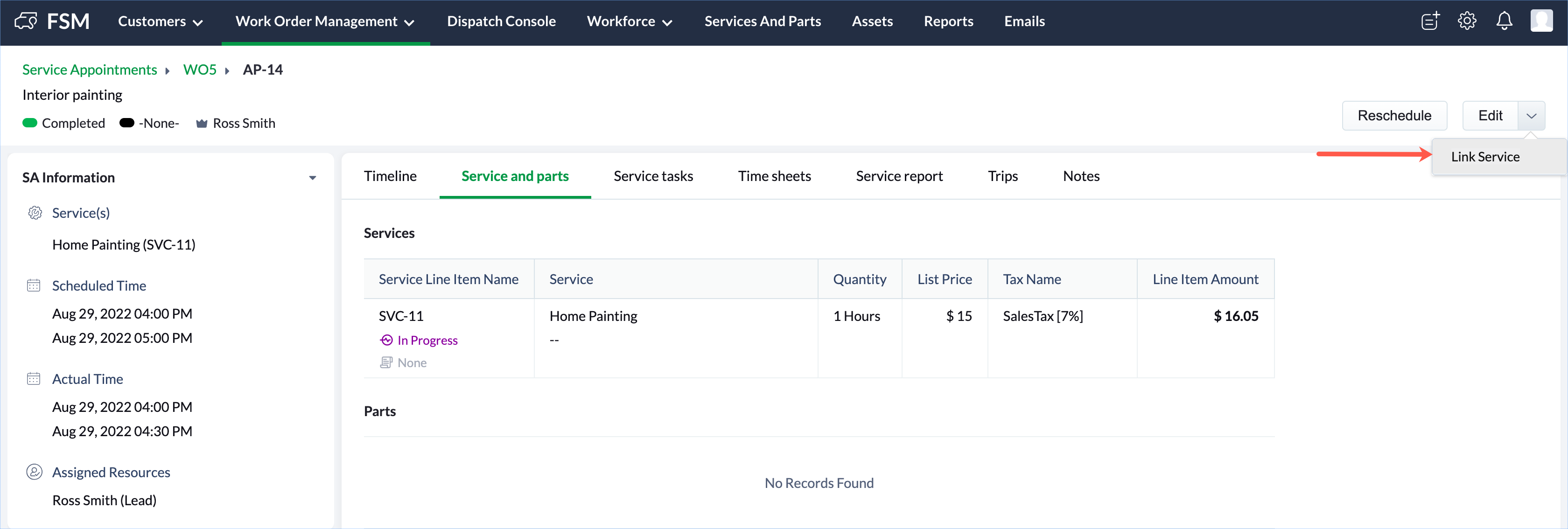Click the Assigned Resources person icon
Viewport: 1568px width, 529px height.
34,473
